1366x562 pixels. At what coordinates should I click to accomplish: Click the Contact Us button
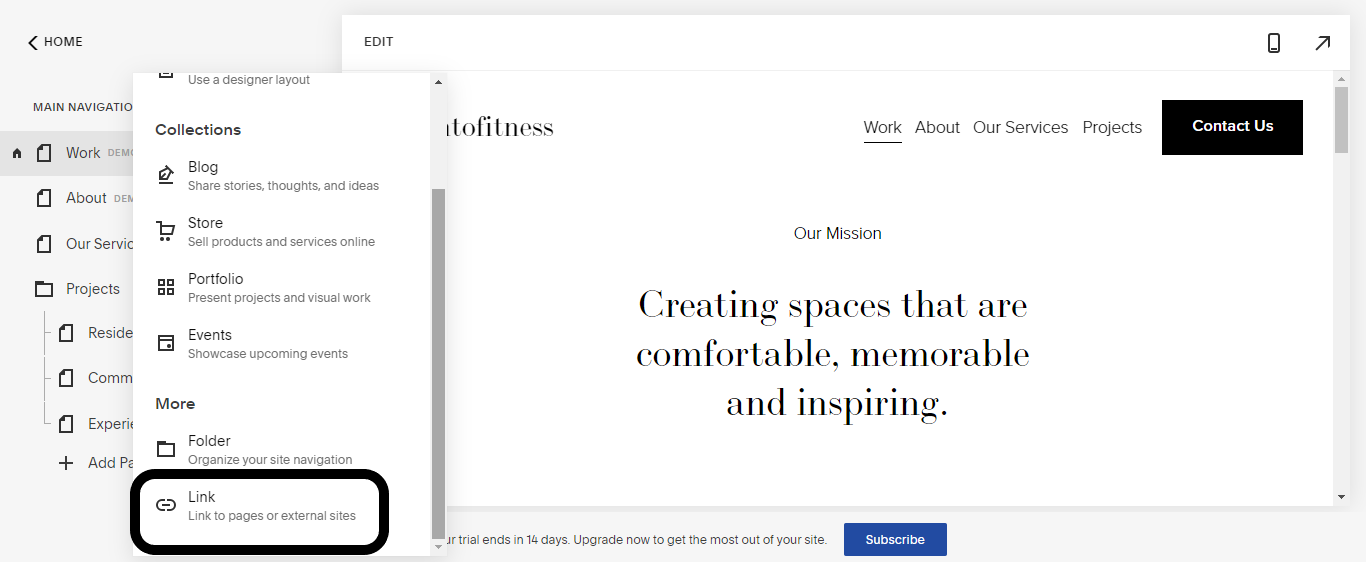click(x=1232, y=127)
